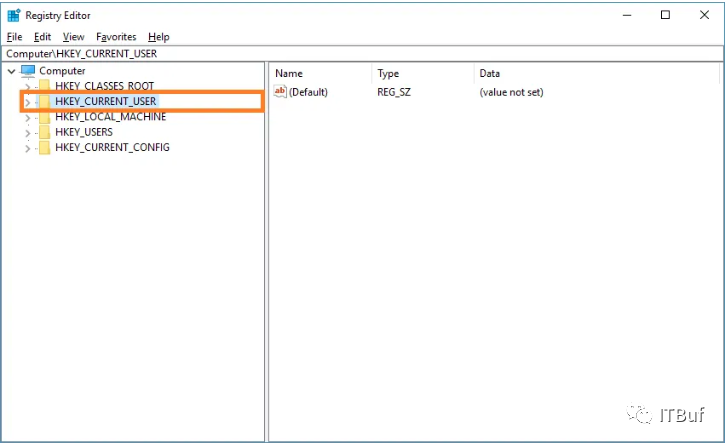Collapse the Computer tree node
This screenshot has height=445, width=727.
tap(12, 71)
